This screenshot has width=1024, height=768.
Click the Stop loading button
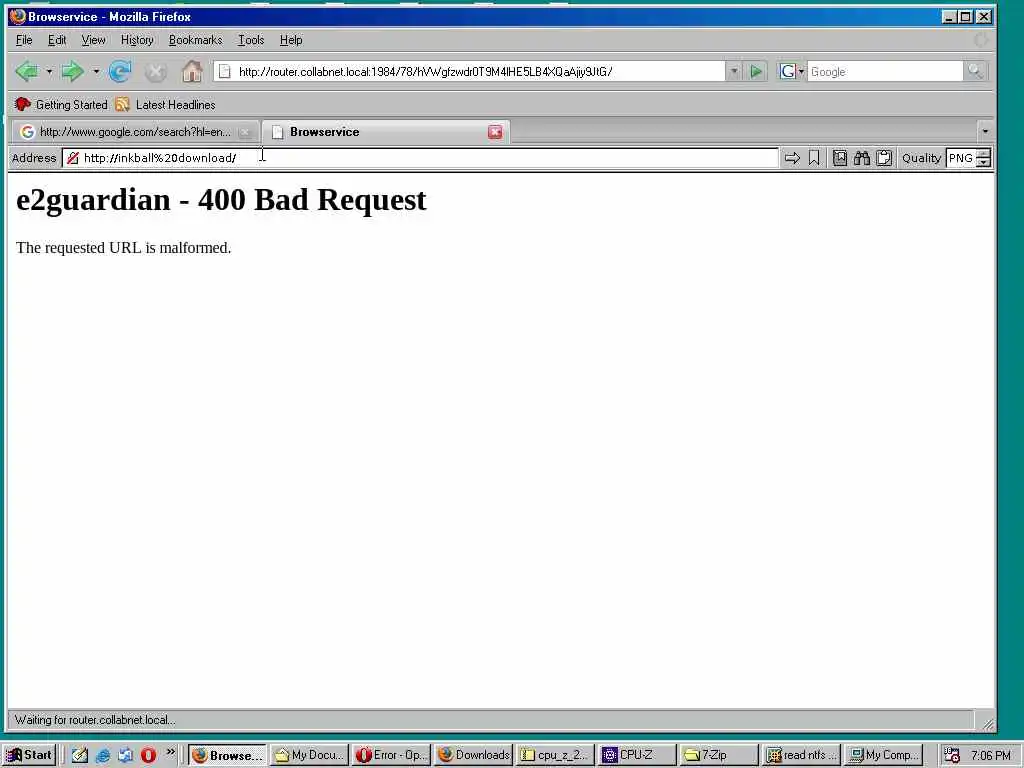click(x=155, y=72)
